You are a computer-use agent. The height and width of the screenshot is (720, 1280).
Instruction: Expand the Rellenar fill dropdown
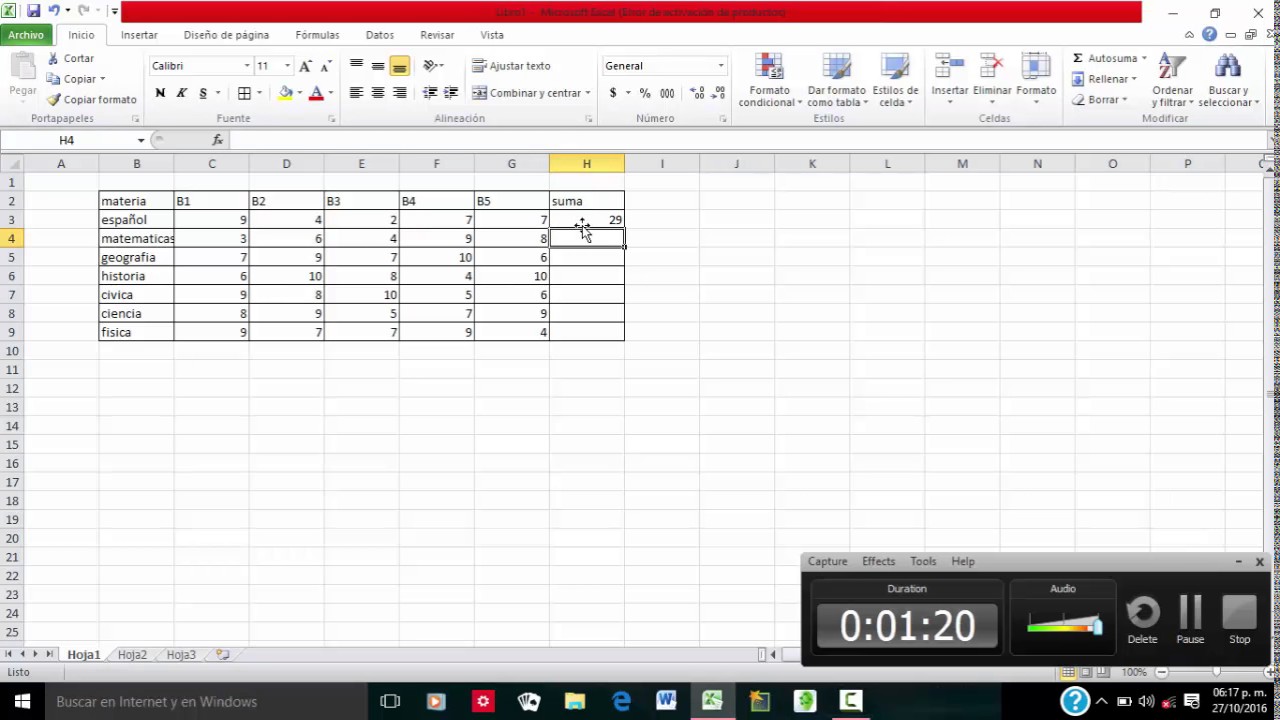pos(1133,79)
